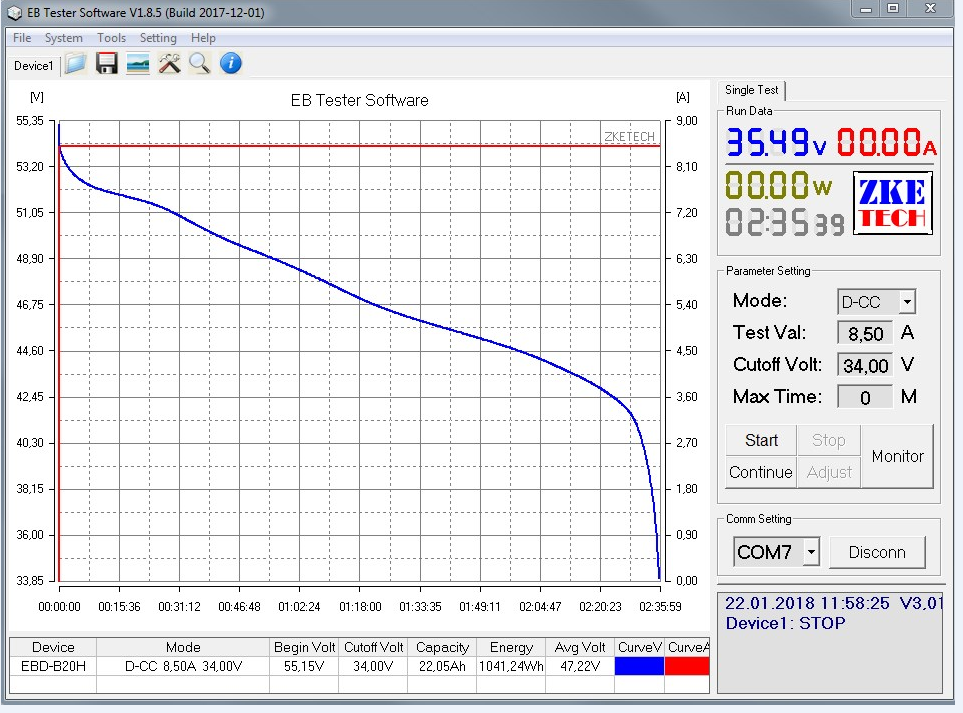Viewport: 963px width, 713px height.
Task: Click the app icon in title bar
Action: click(x=15, y=12)
